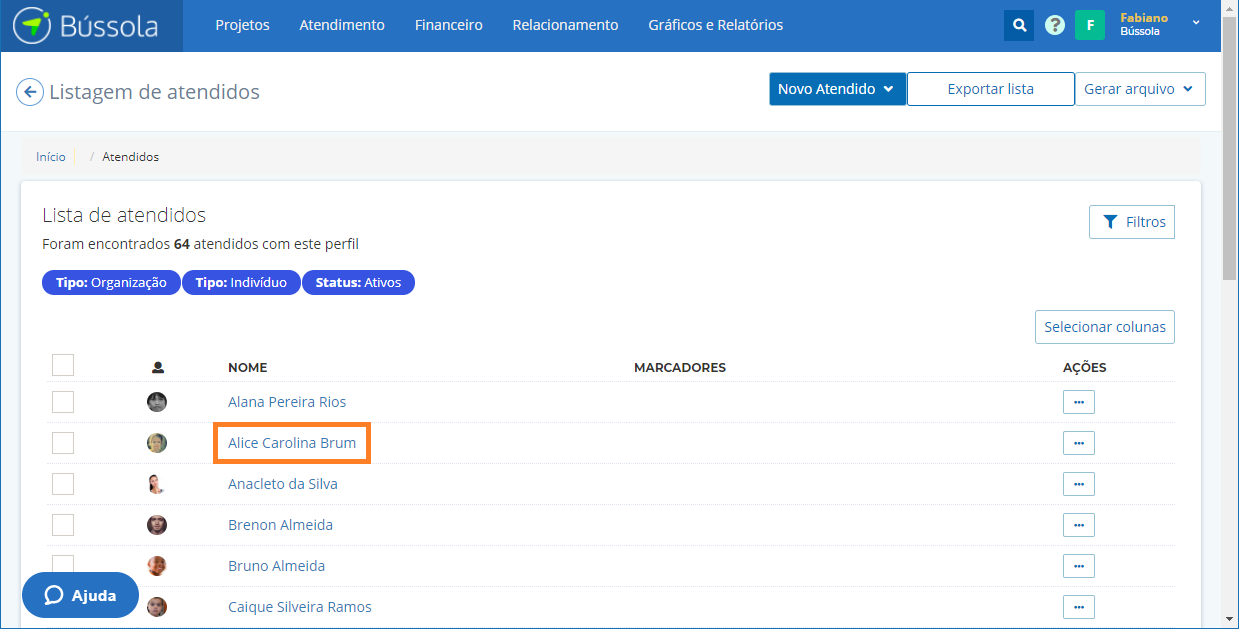Click Caique Silveira Ramos avatar photo

(157, 607)
